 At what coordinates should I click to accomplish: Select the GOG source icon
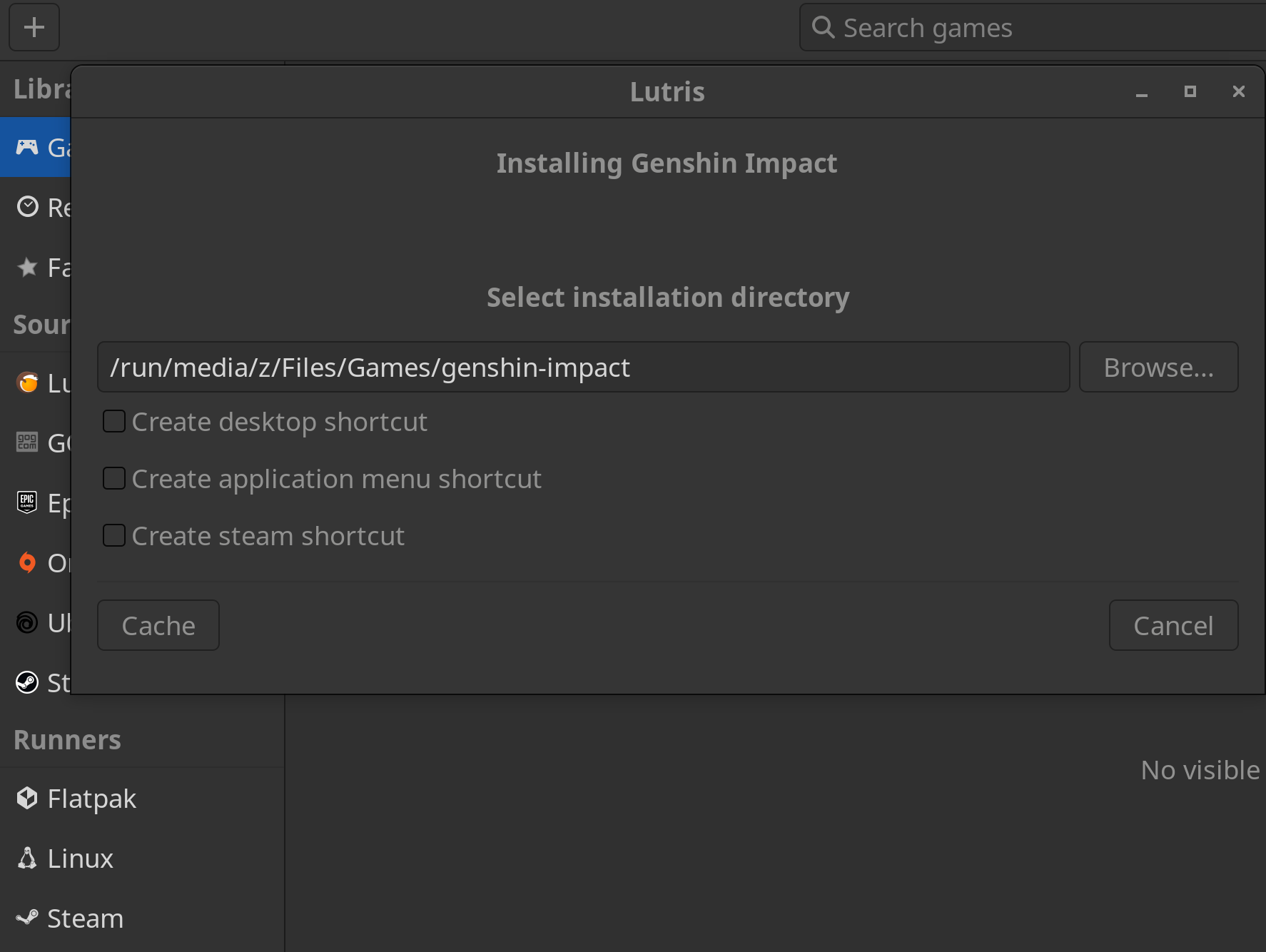[x=27, y=442]
